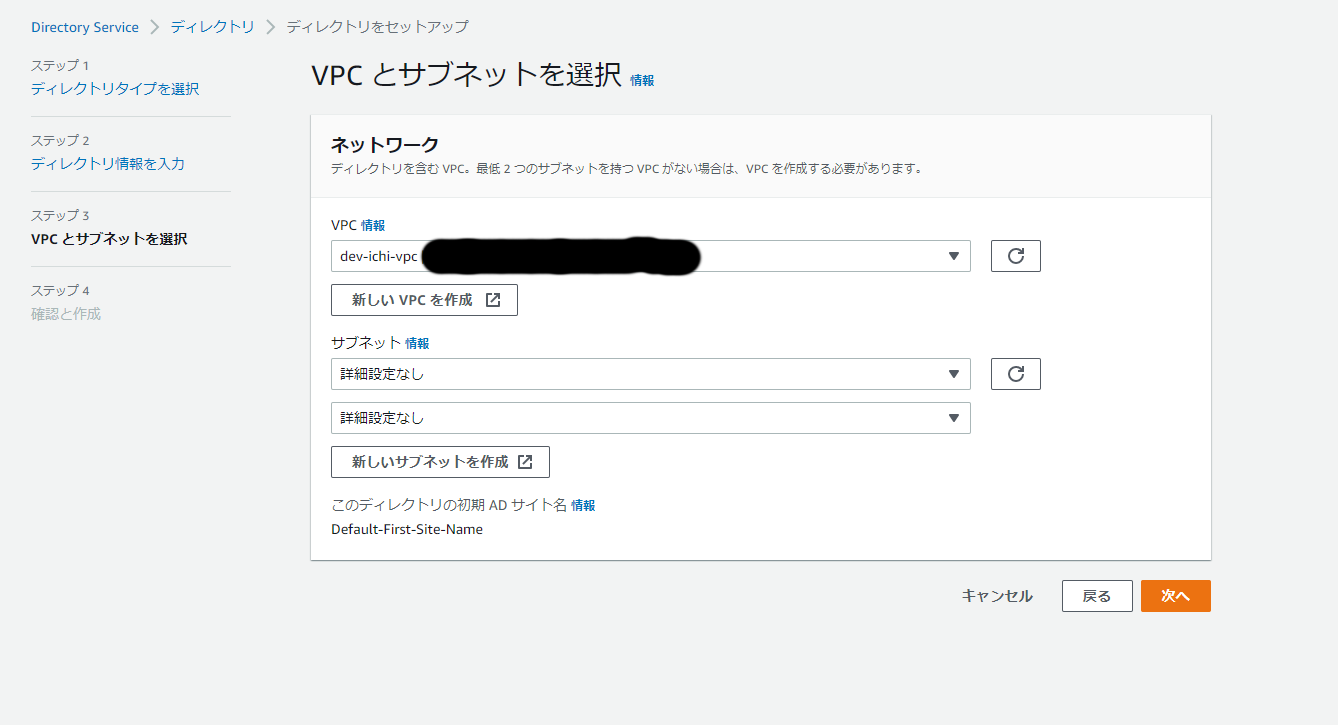Click キャンセル to cancel setup

[996, 596]
